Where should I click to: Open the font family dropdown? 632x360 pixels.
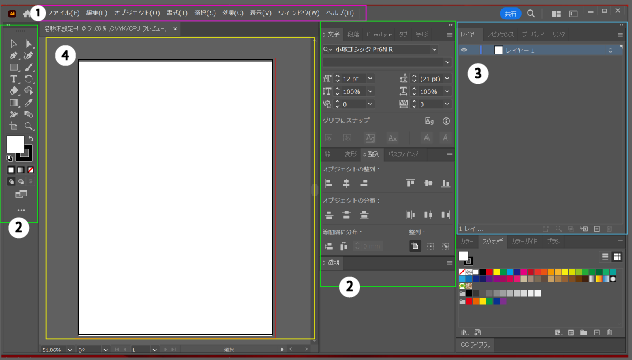tap(434, 50)
